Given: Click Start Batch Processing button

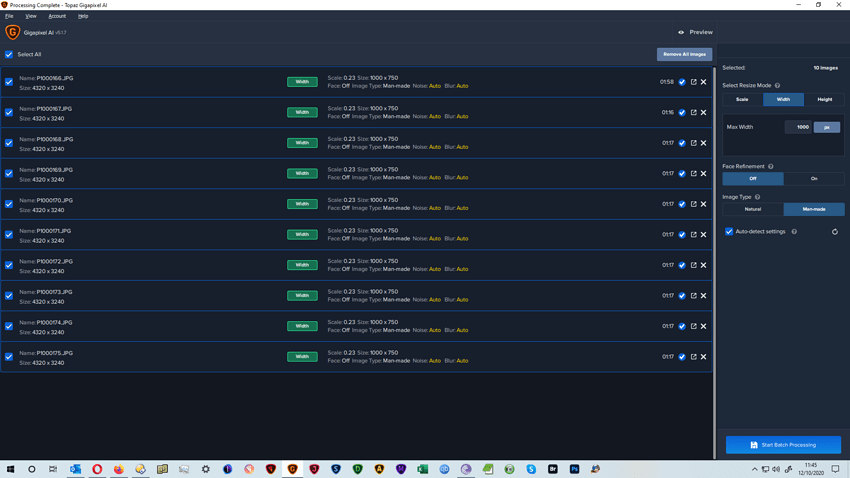Looking at the screenshot, I should [783, 445].
